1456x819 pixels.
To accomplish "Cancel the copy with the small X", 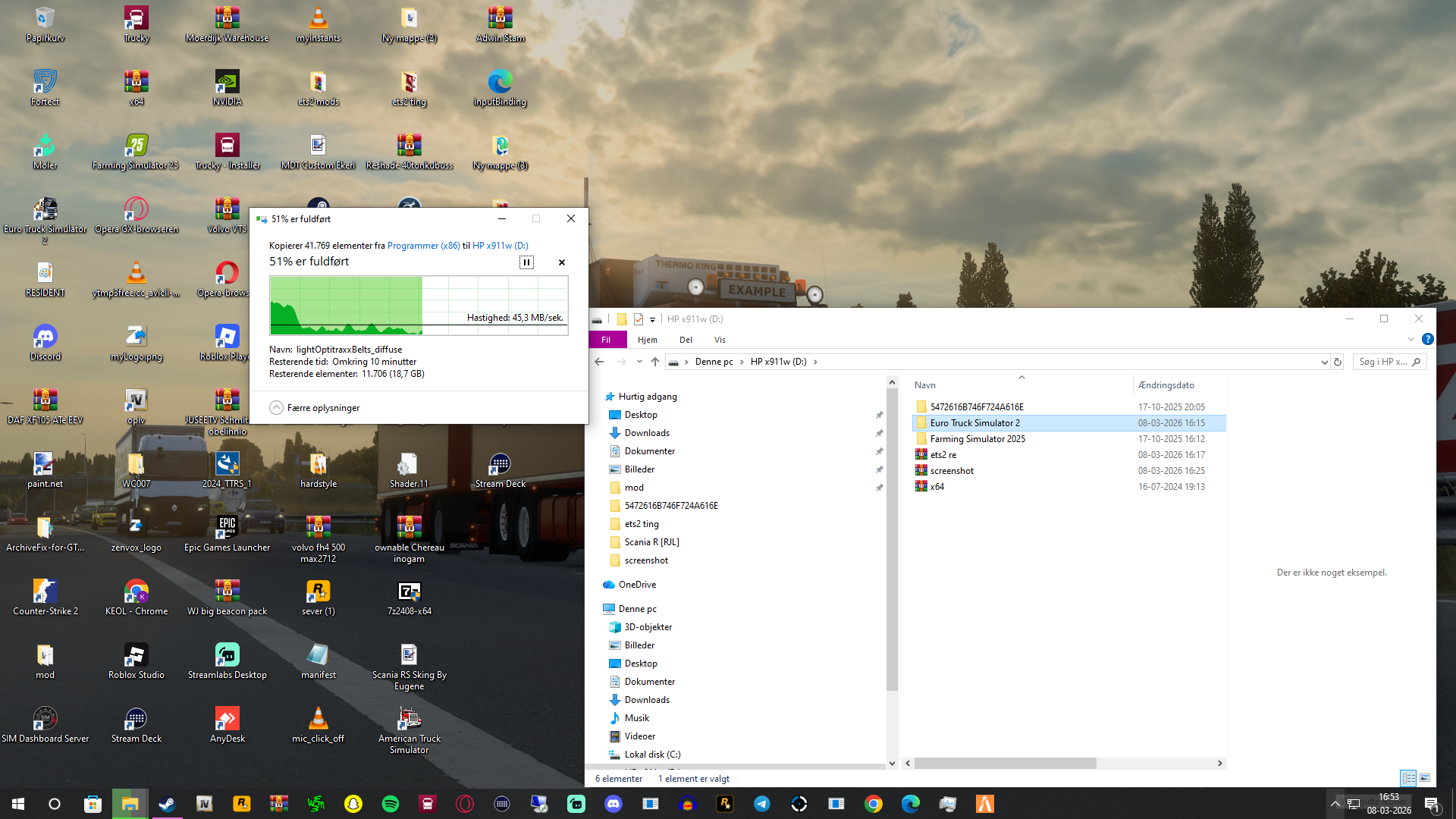I will pyautogui.click(x=562, y=262).
